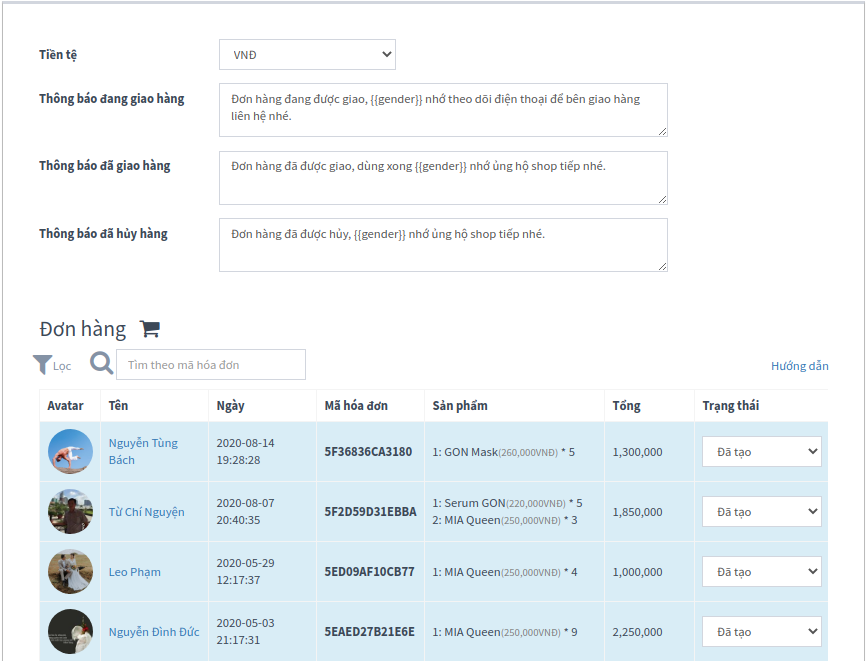Click the Thông báo đã hủy hàng textarea
Viewport: 868px width, 661px height.
pos(443,245)
